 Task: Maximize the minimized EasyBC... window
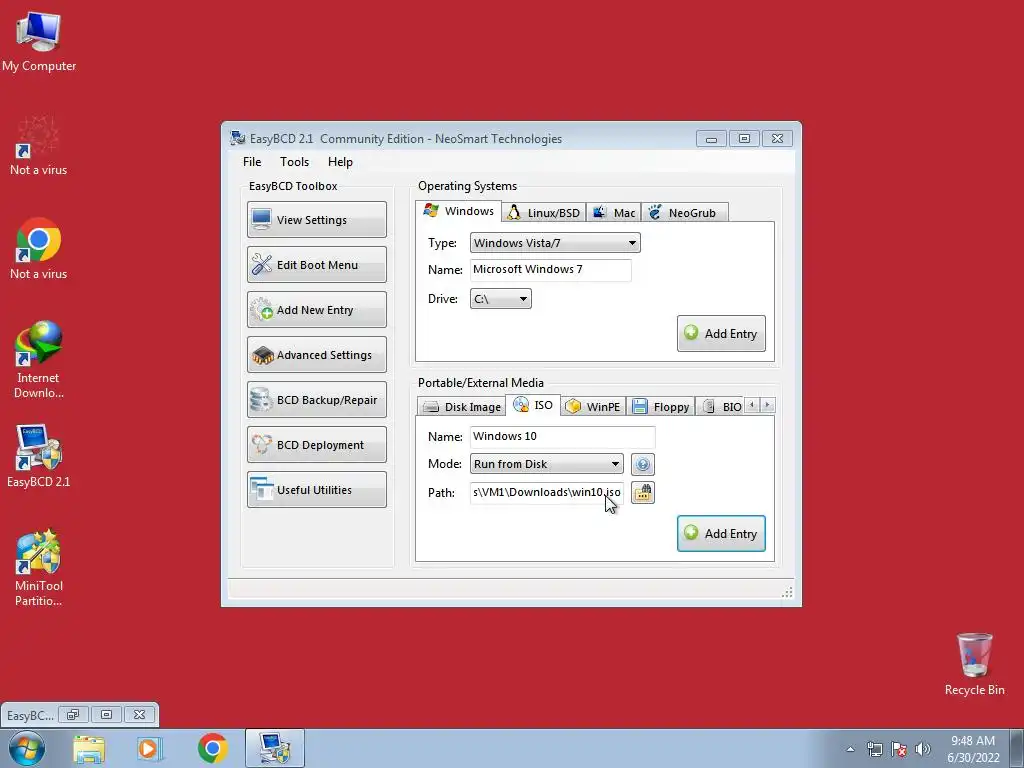coord(106,714)
